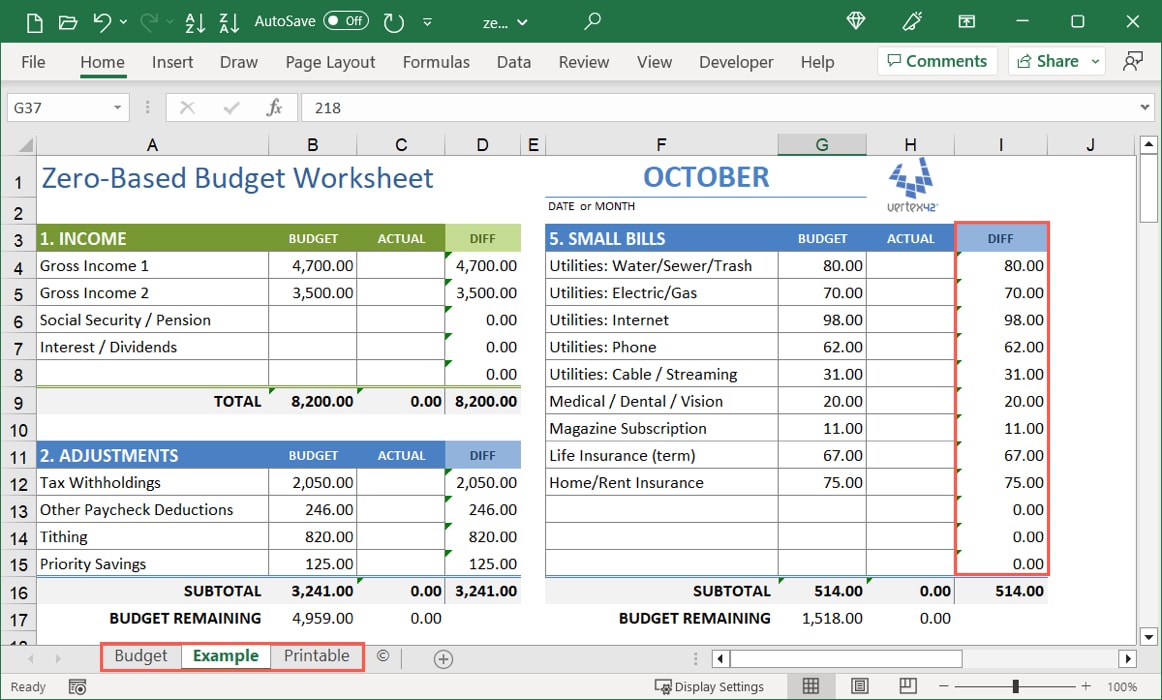Open the Formulas ribbon tab

(436, 61)
